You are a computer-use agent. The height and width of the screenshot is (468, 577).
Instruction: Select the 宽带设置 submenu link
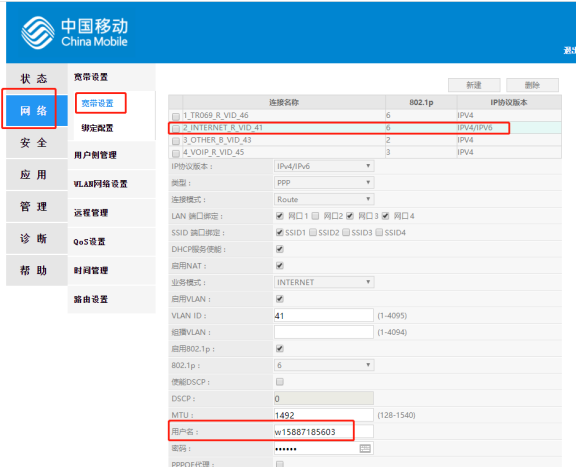pyautogui.click(x=98, y=103)
